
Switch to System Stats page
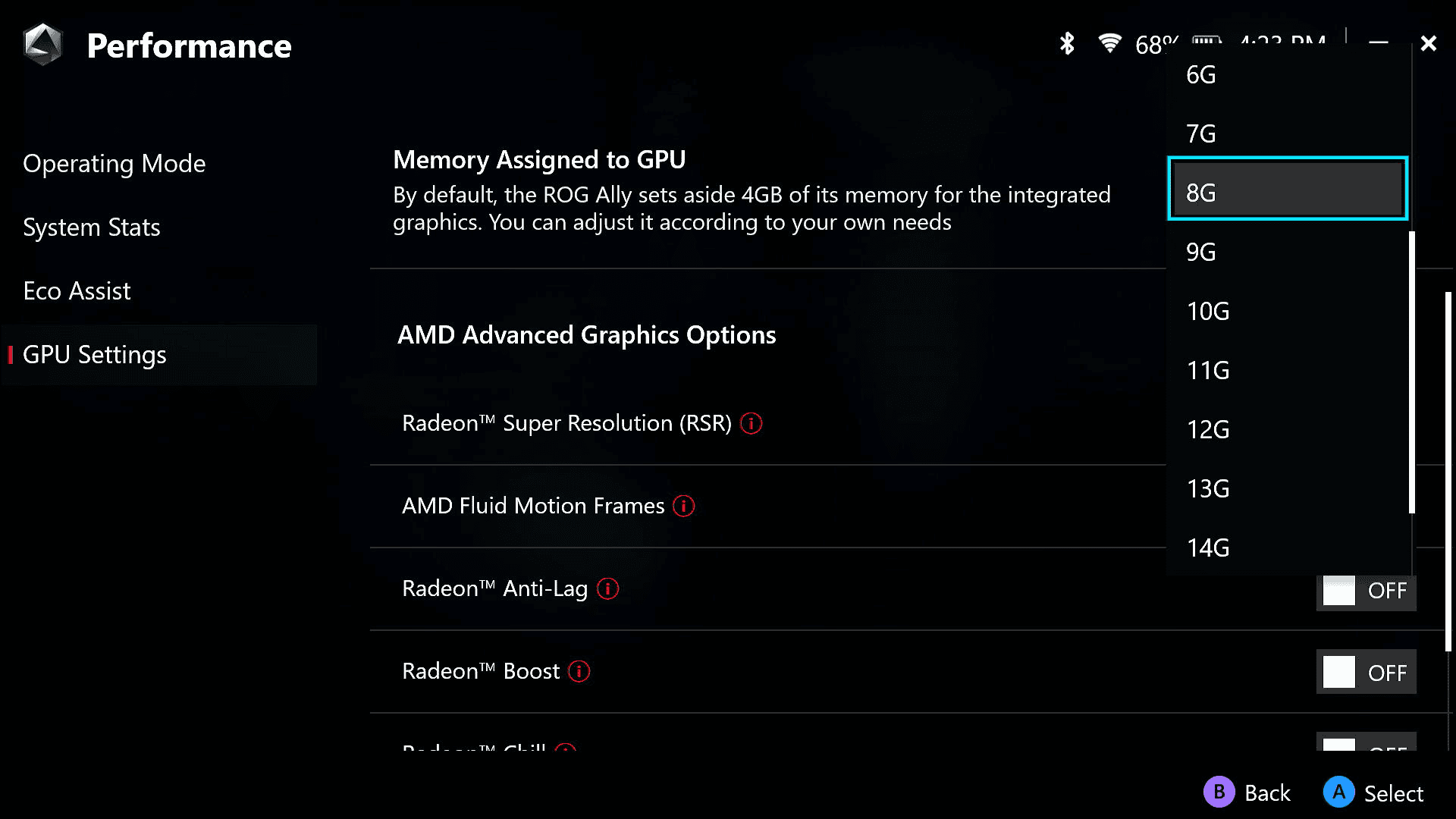click(x=92, y=227)
